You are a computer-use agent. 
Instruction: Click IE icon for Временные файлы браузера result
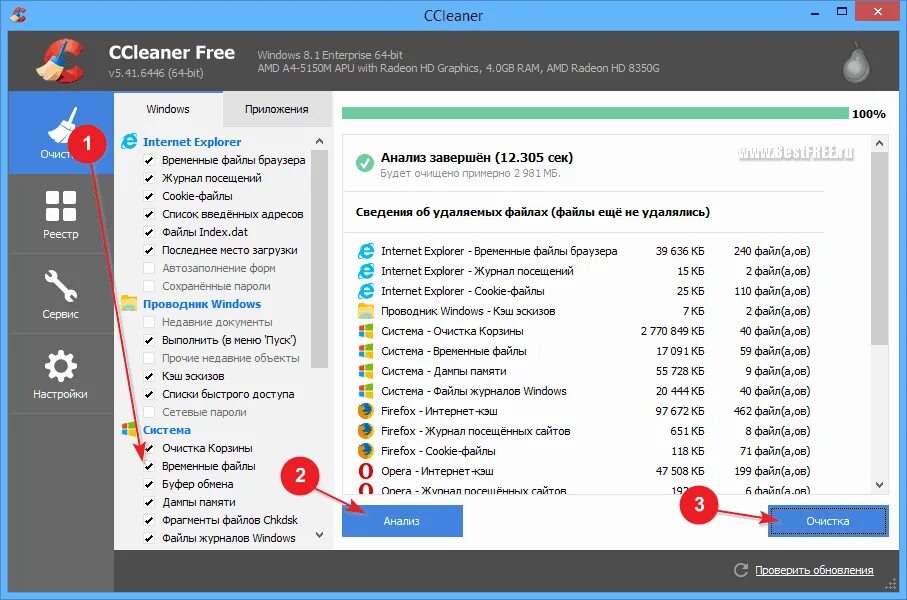click(366, 251)
